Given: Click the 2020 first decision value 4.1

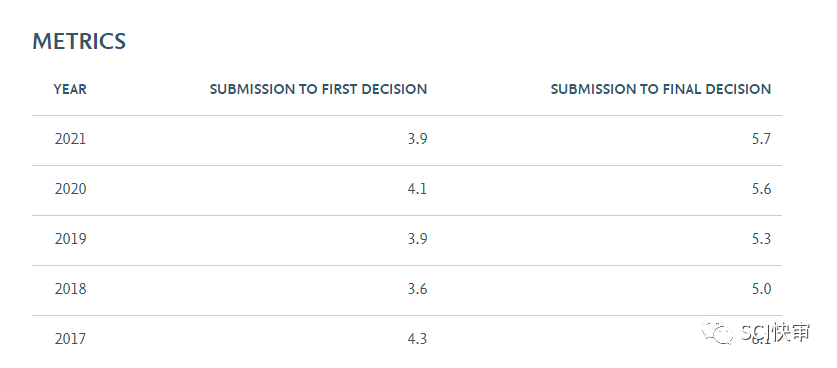Looking at the screenshot, I should [417, 189].
